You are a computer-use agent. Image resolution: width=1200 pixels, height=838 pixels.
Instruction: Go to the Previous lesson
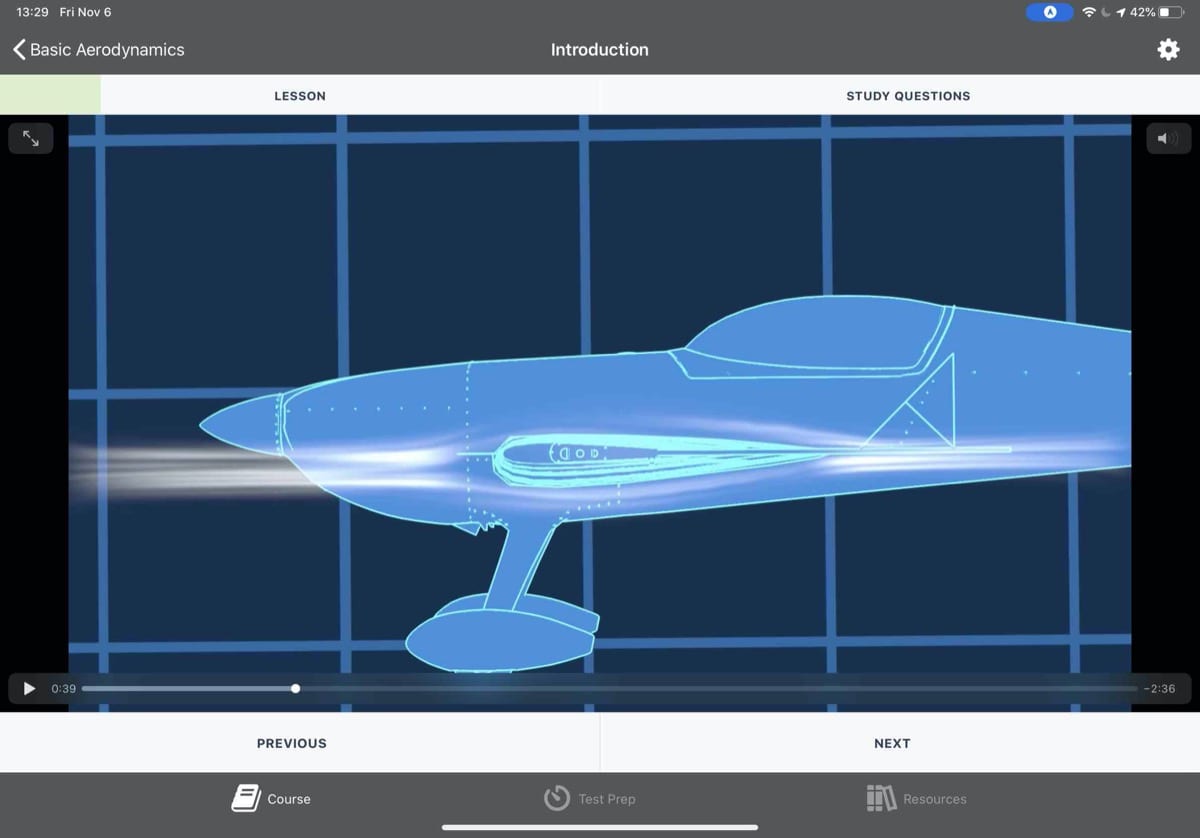[292, 743]
